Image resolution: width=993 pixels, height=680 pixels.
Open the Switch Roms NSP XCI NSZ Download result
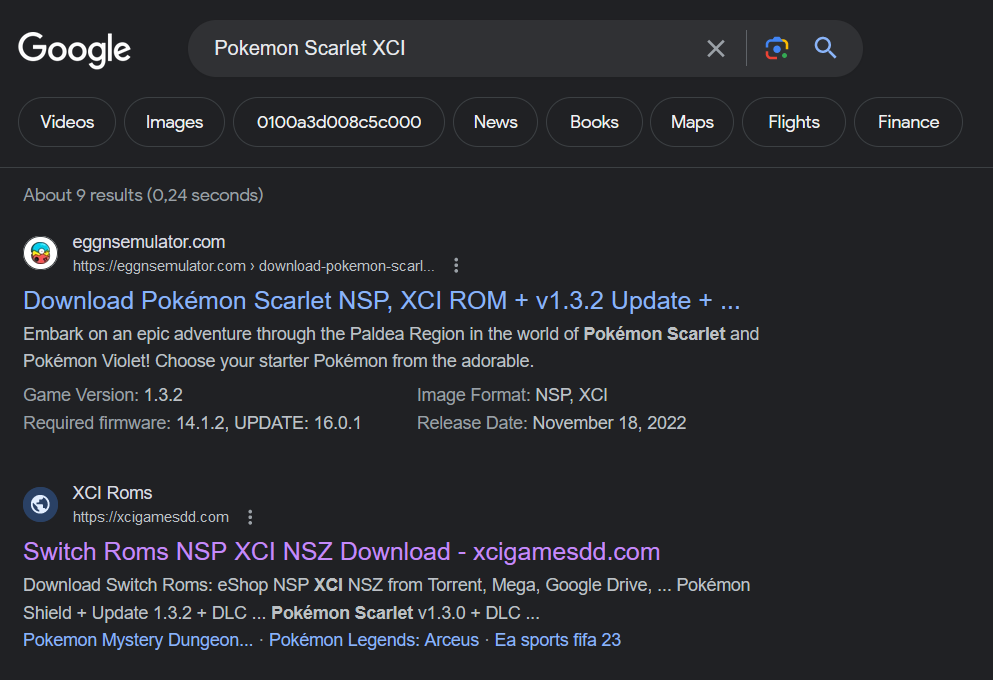click(x=341, y=552)
